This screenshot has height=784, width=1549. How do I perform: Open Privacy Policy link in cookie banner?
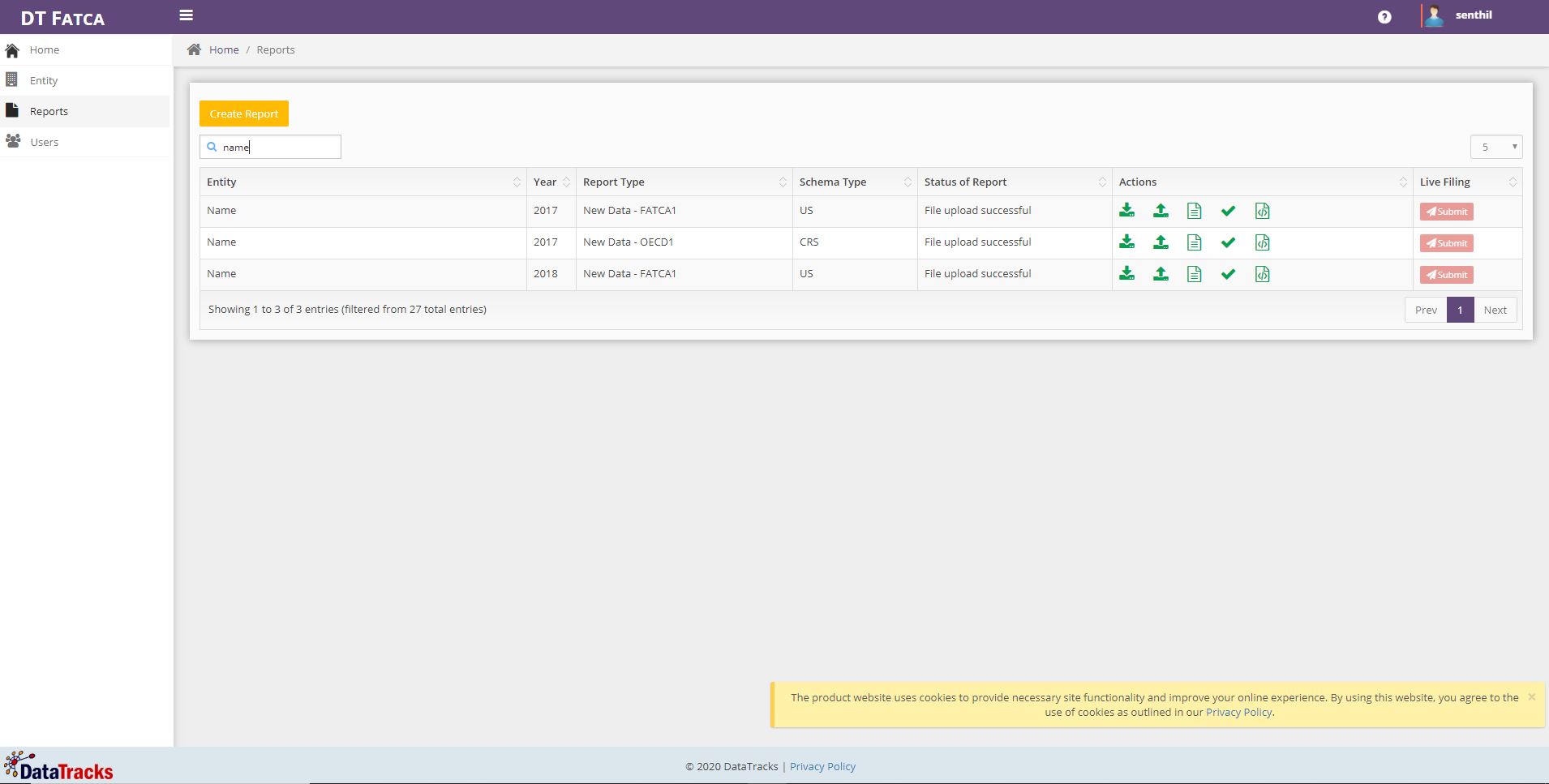pyautogui.click(x=1238, y=712)
